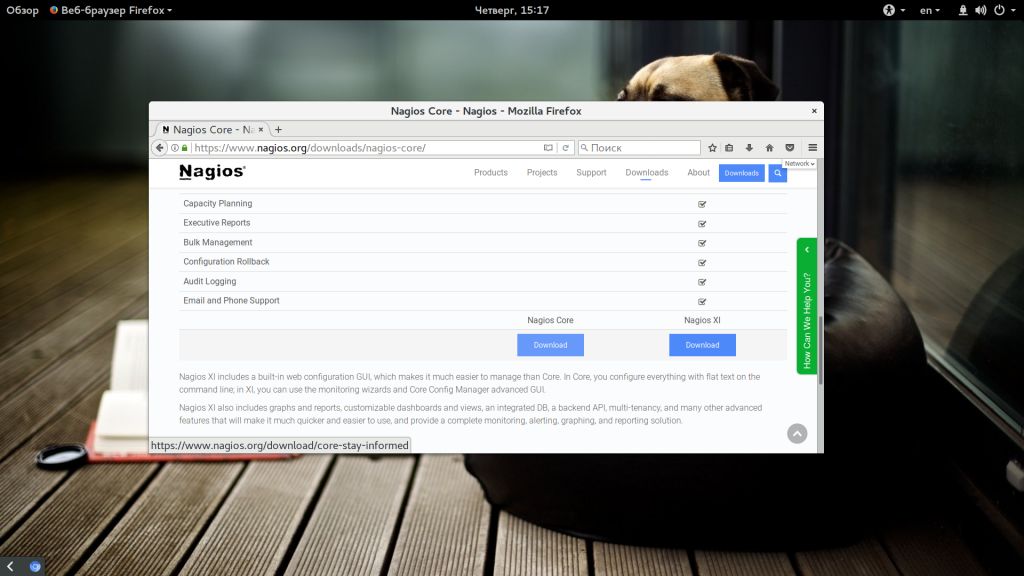Expand the Network dropdown
Image resolution: width=1024 pixels, height=576 pixels.
[799, 164]
